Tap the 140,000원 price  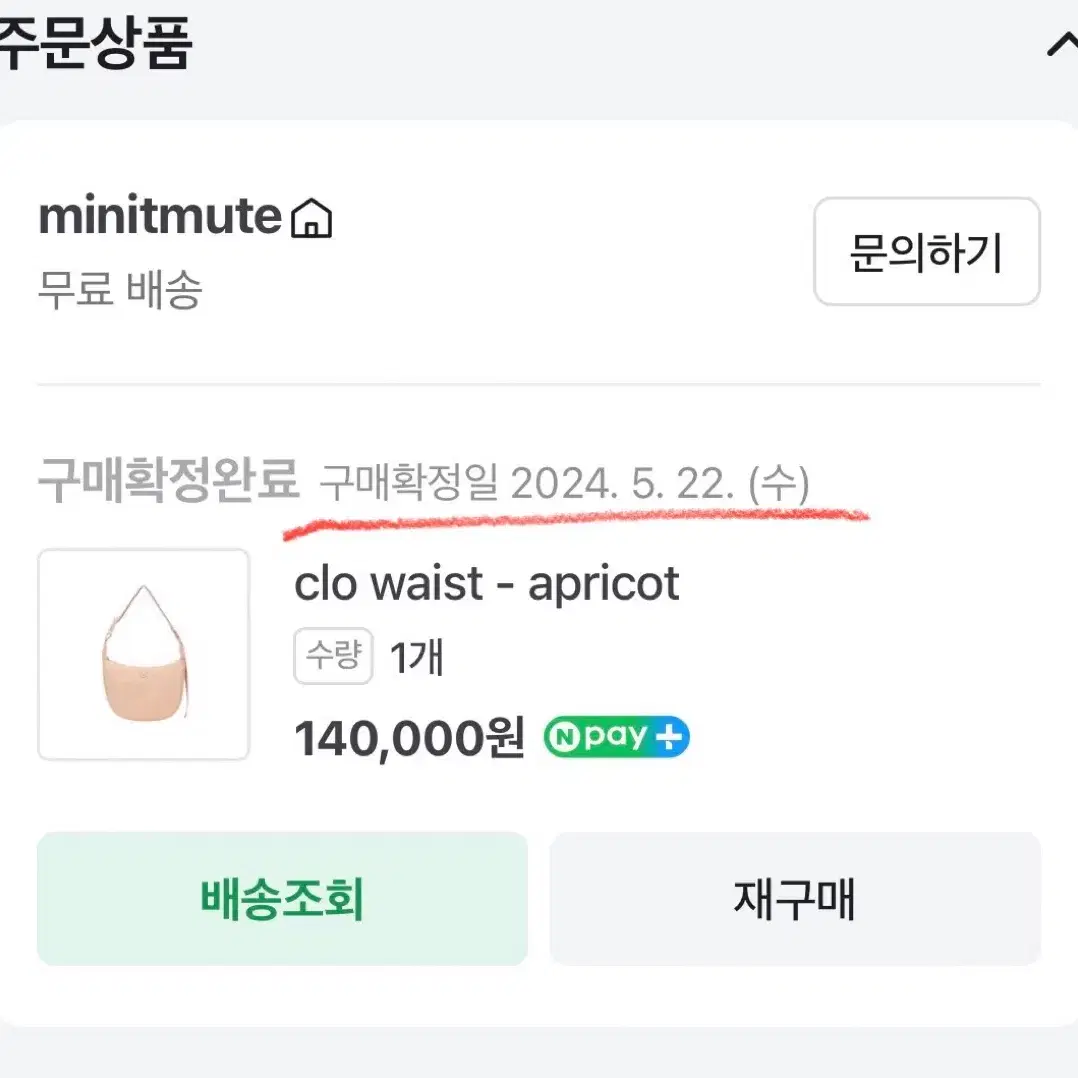[x=410, y=738]
